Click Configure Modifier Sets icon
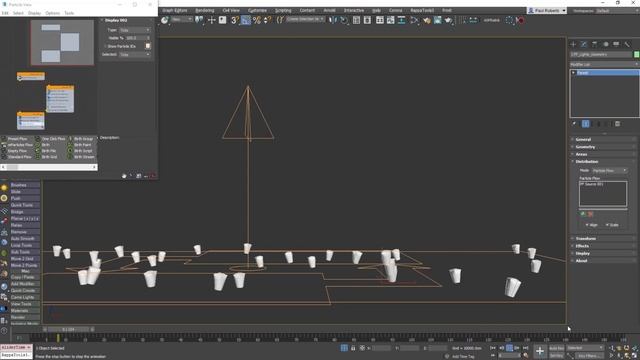Viewport: 640px width, 360px height. point(618,124)
